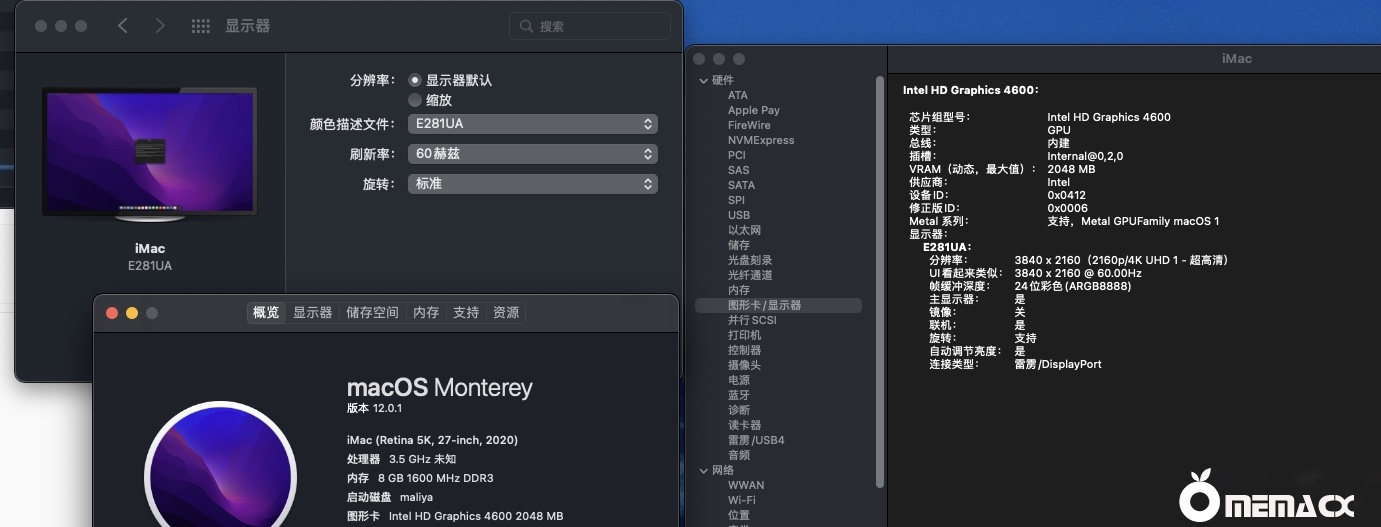Select 图形卡/显示器 in the sidebar
Viewport: 1381px width, 527px height.
pos(764,305)
